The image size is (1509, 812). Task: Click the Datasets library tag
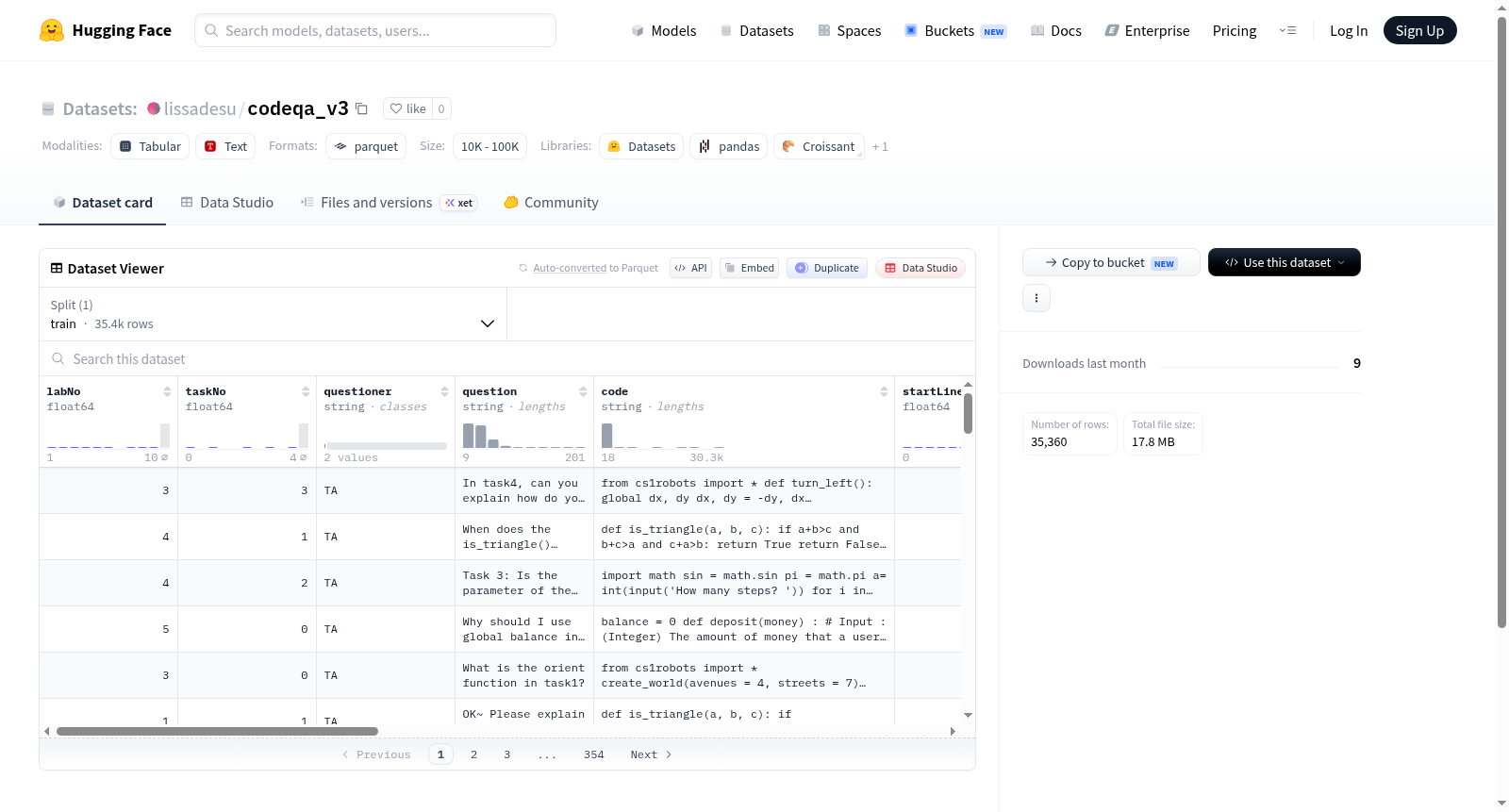641,146
